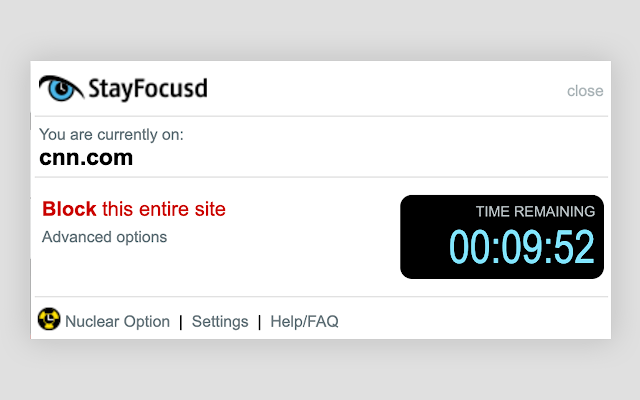Viewport: 640px width, 400px height.
Task: Go to StayFocusd Settings
Action: click(220, 322)
